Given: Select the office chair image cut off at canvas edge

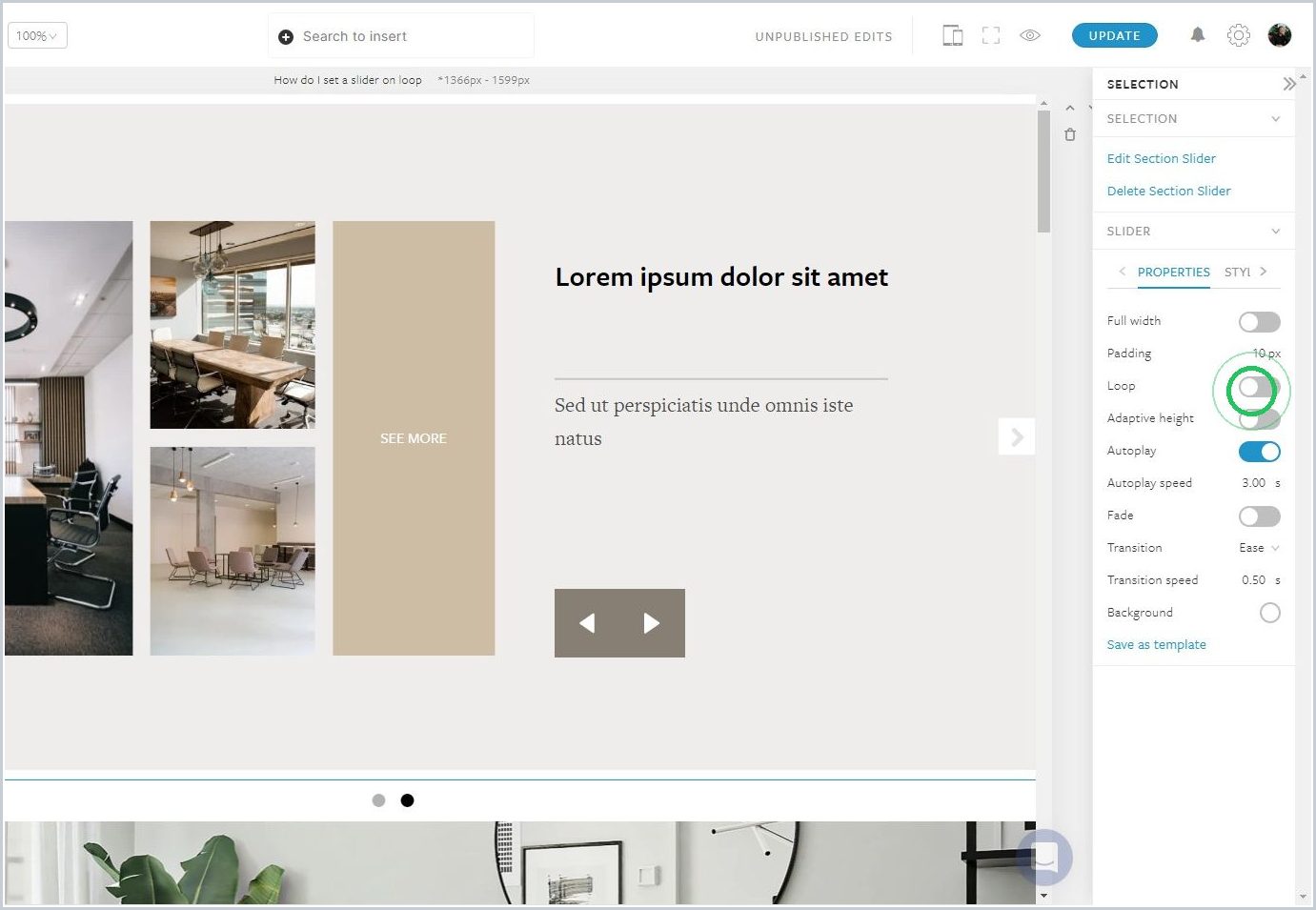Looking at the screenshot, I should point(69,438).
